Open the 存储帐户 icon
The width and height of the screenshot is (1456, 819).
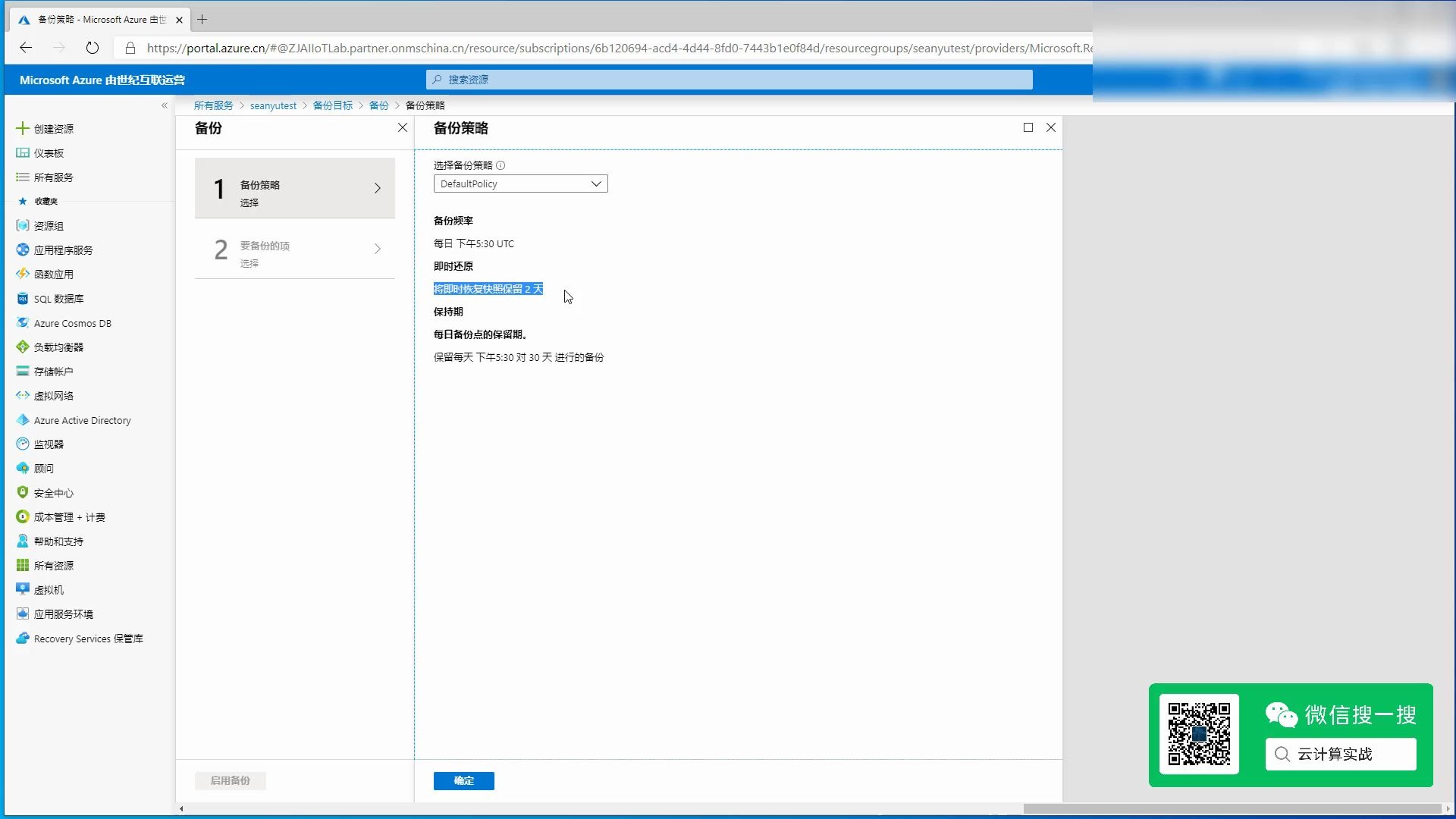pyautogui.click(x=23, y=371)
